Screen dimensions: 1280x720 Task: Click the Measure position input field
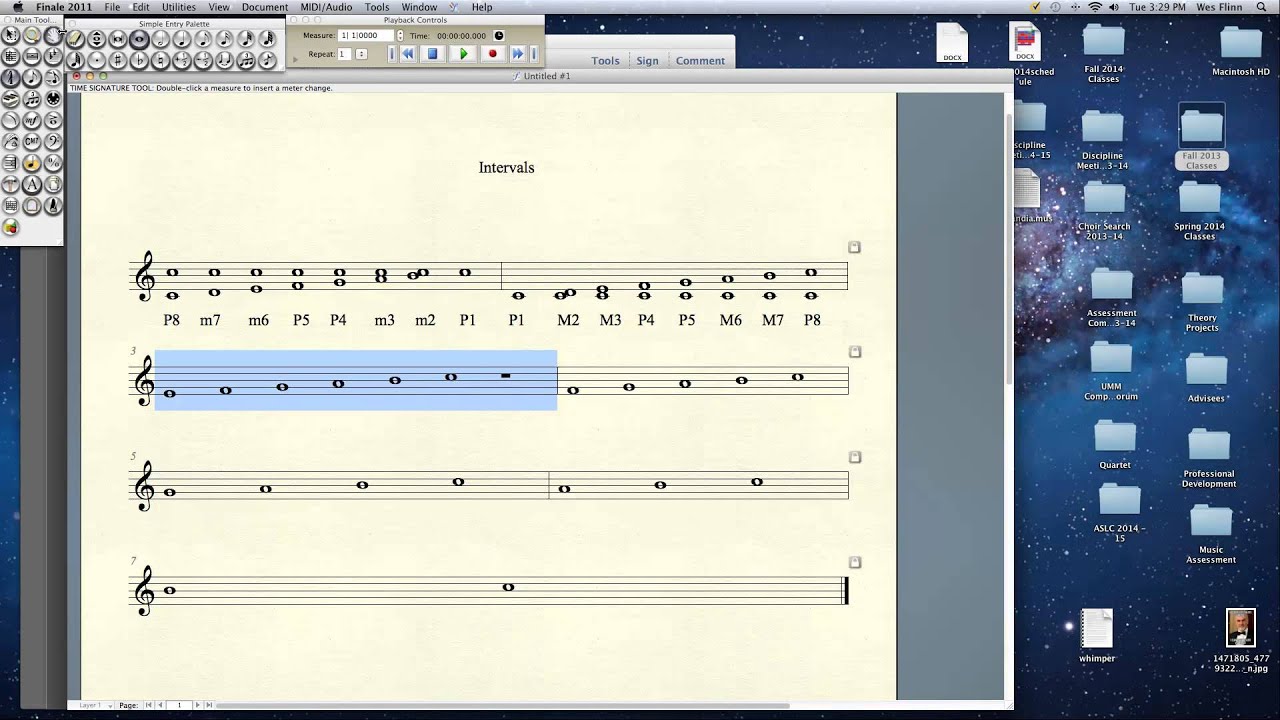point(366,35)
